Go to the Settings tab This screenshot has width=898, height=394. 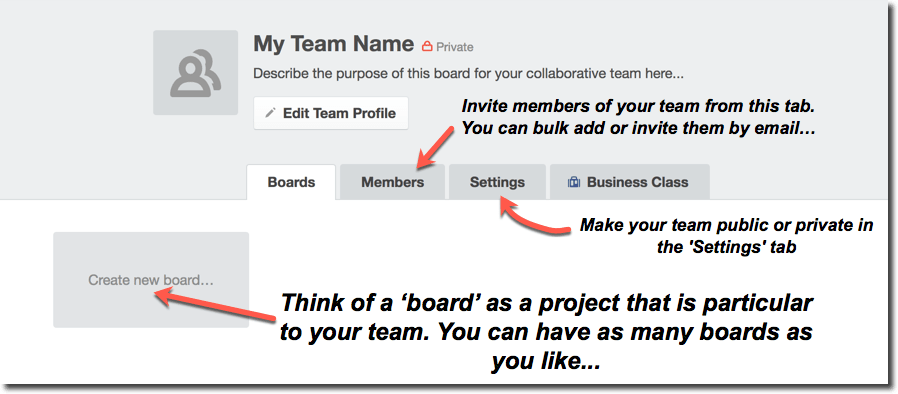pyautogui.click(x=497, y=183)
